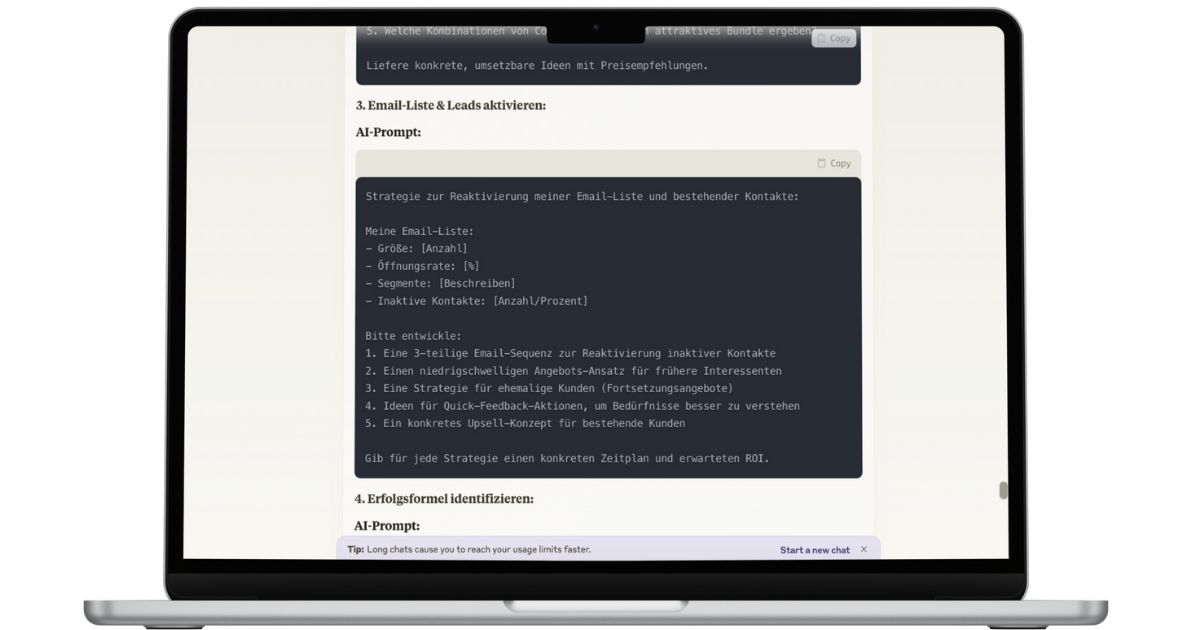
Task: Click the line starting "Gib für jede Strategie"
Action: click(x=567, y=458)
